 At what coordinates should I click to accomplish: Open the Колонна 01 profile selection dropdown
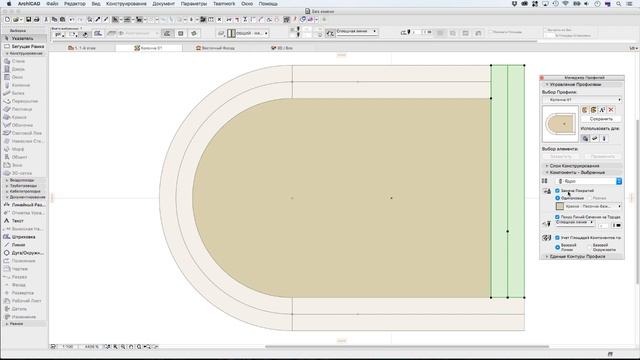(582, 100)
